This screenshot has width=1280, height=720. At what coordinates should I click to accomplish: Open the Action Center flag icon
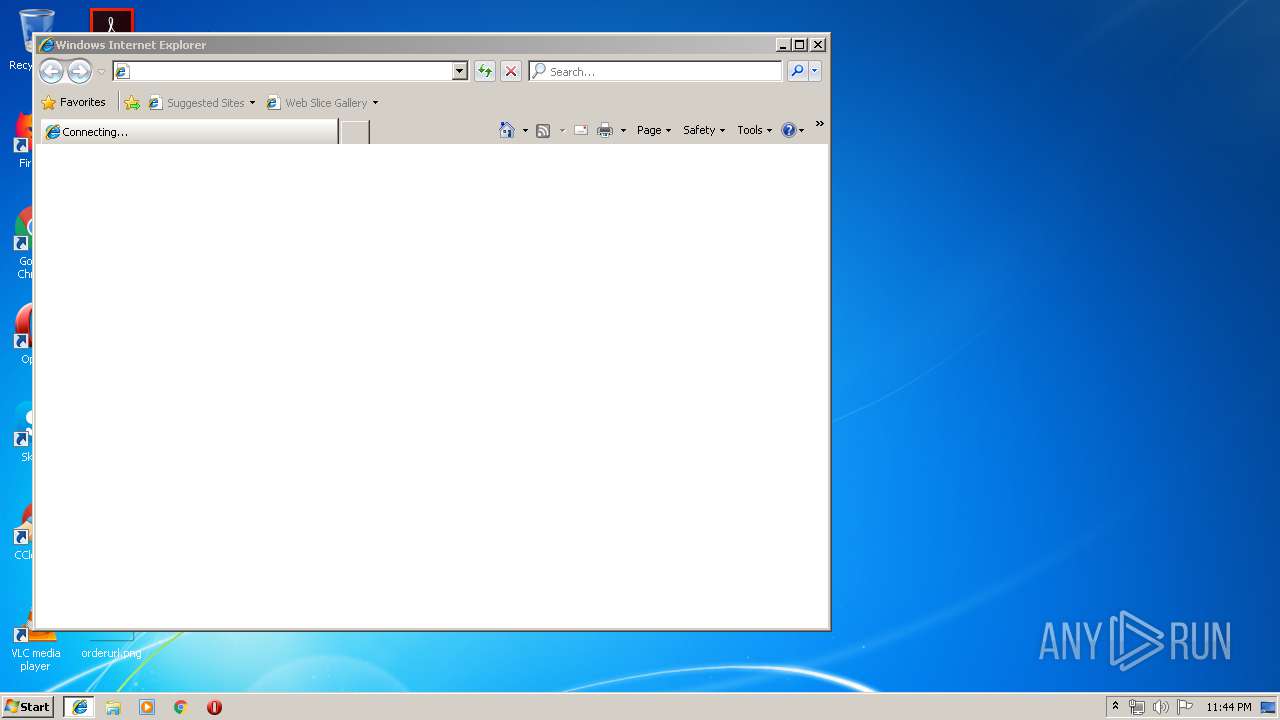[x=1185, y=707]
